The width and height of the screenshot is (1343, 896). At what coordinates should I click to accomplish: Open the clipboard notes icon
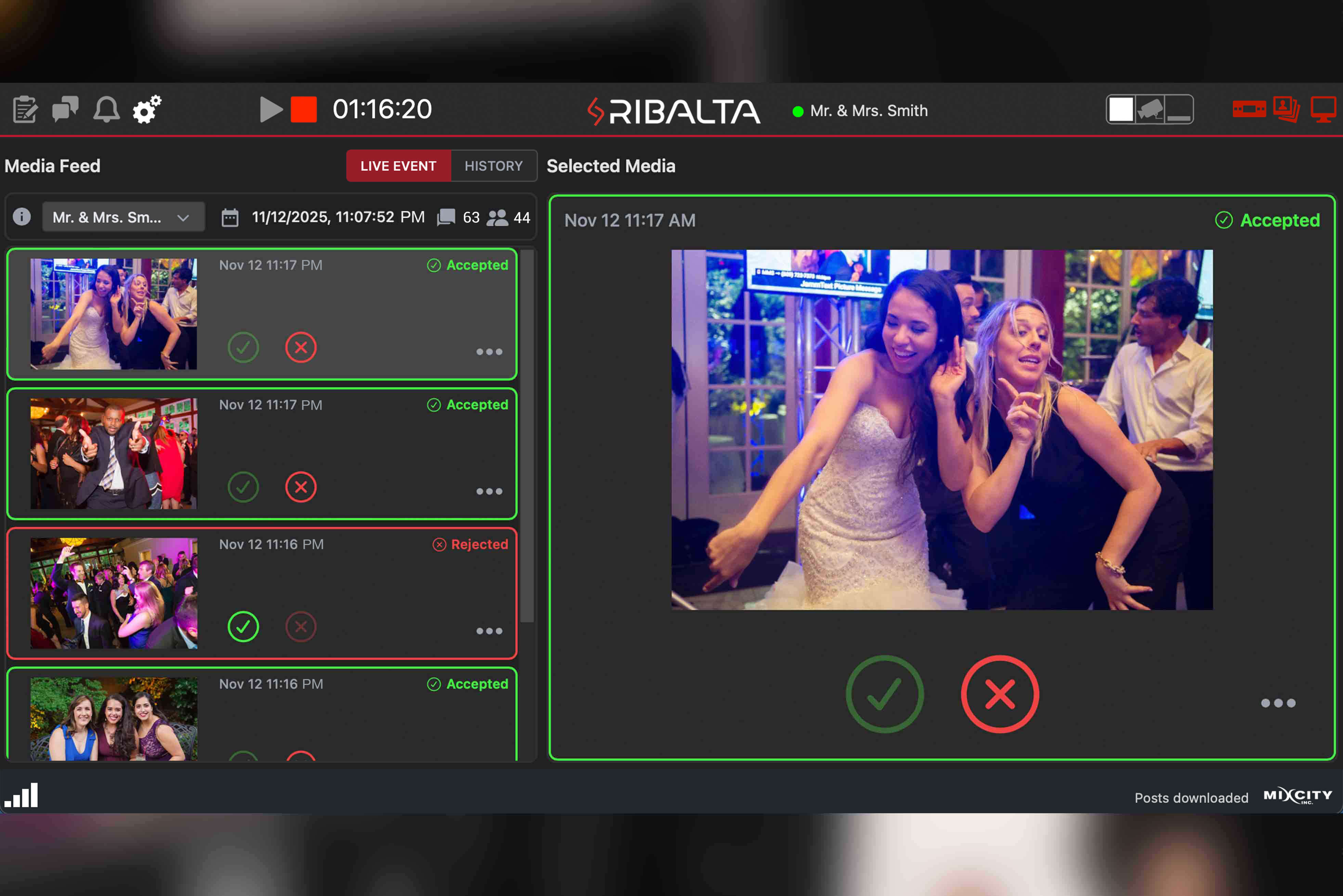[25, 109]
